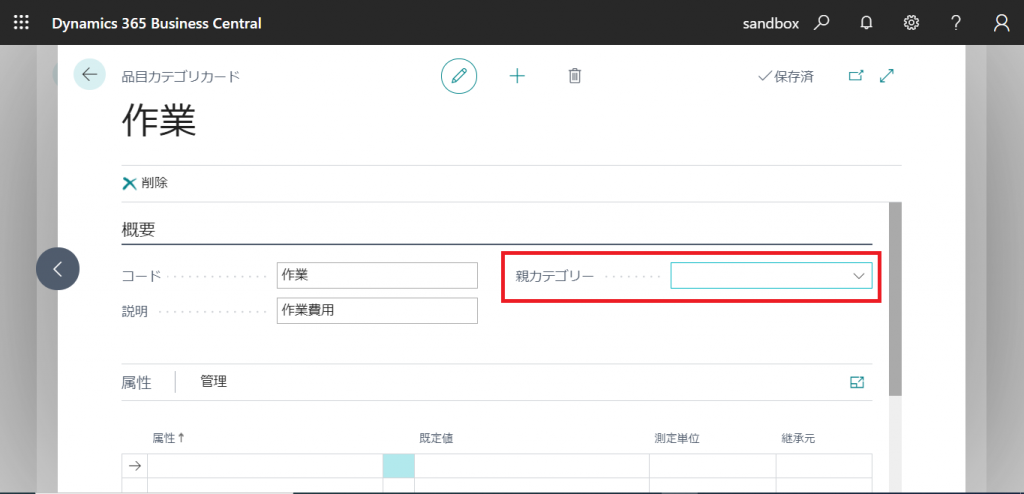The width and height of the screenshot is (1024, 494).
Task: Expand the 親カテゴリー dropdown arrow
Action: pos(858,275)
